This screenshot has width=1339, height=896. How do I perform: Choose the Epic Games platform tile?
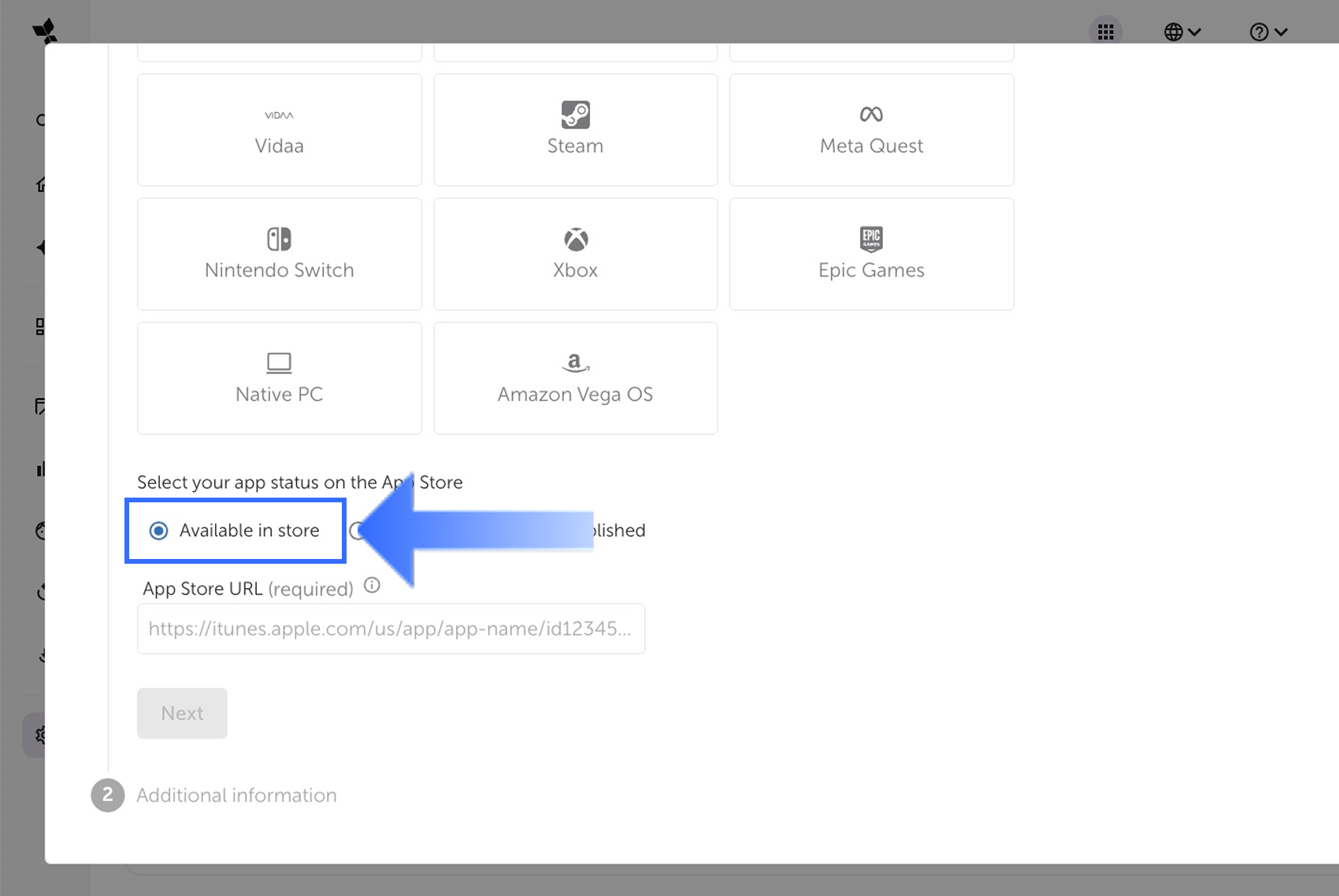pos(871,254)
